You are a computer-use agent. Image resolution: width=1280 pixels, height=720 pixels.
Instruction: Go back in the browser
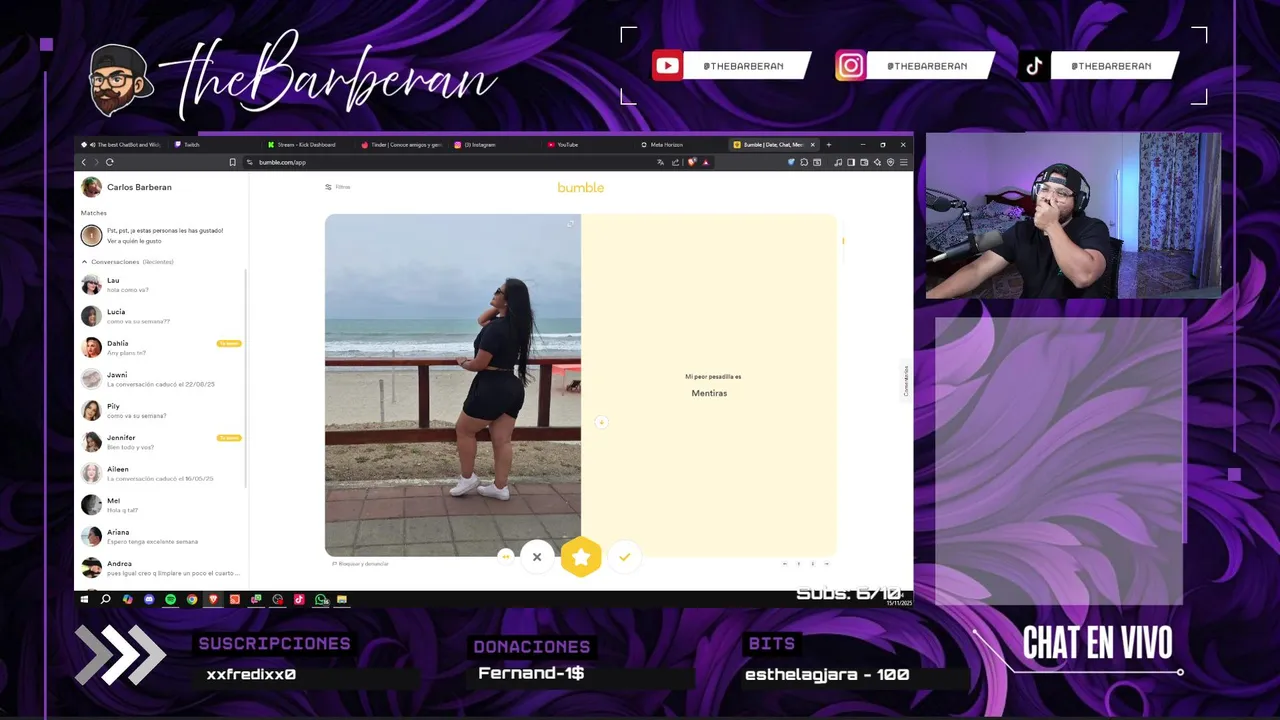tap(84, 162)
